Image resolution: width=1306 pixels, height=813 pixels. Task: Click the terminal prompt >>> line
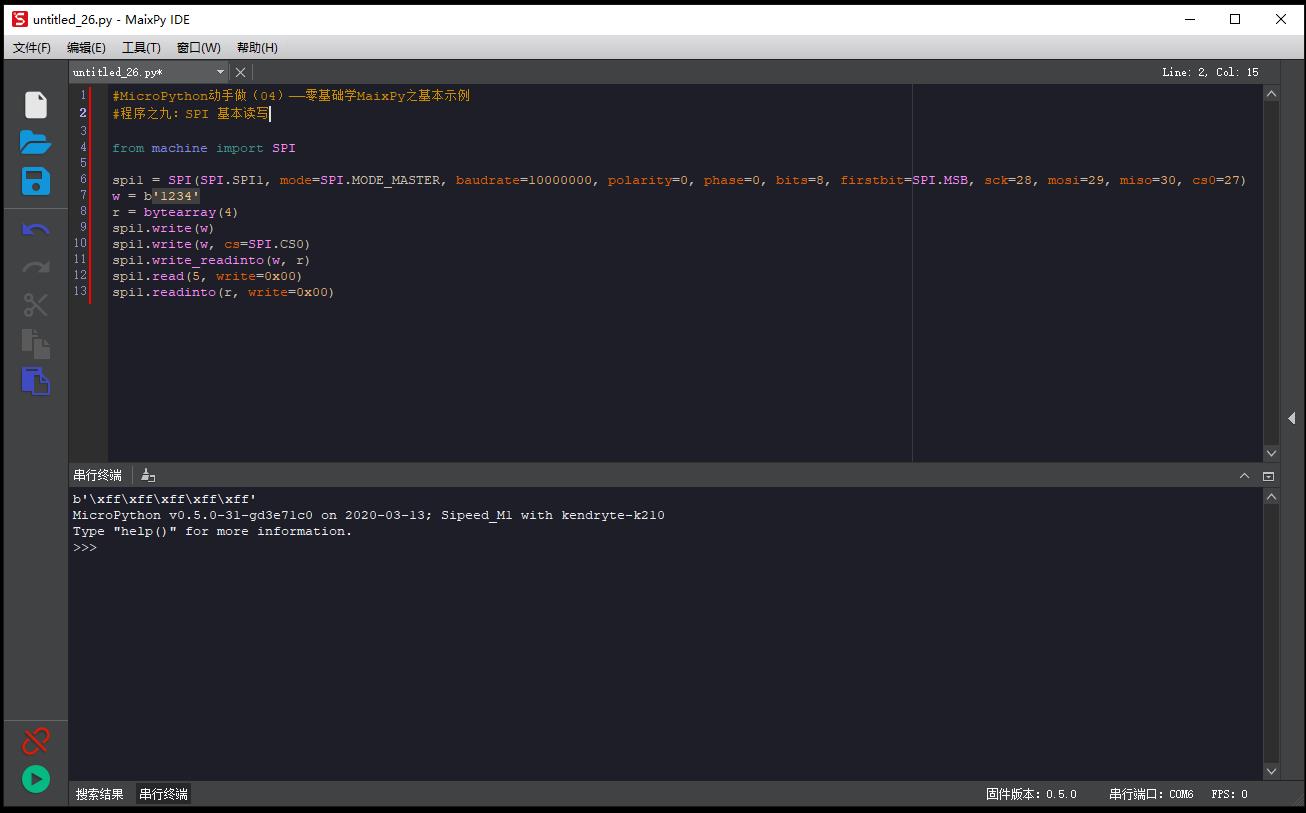point(85,548)
